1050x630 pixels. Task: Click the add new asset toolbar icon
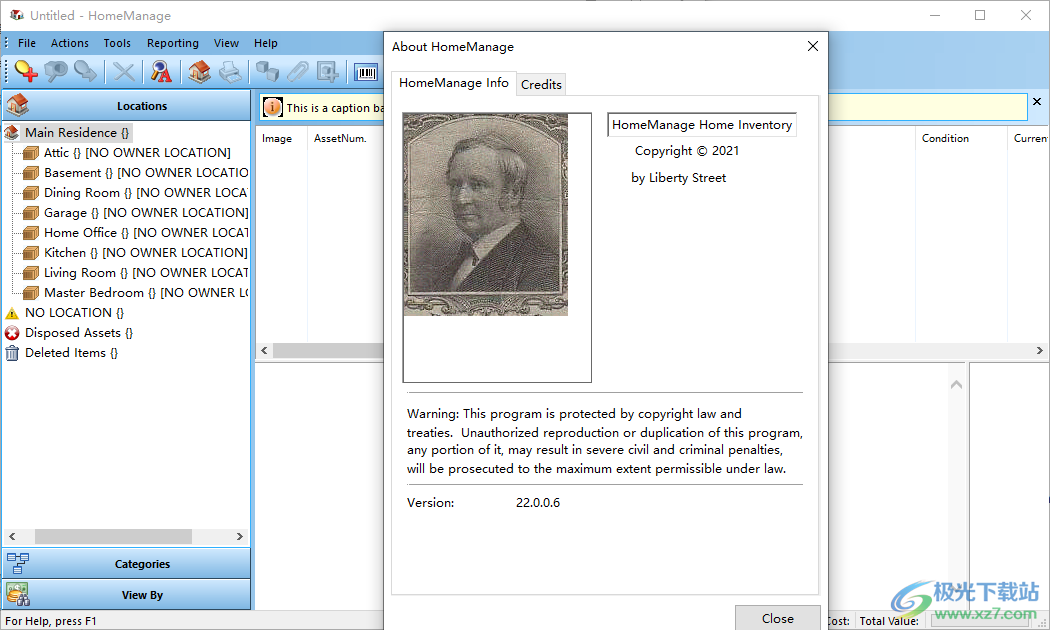click(26, 71)
